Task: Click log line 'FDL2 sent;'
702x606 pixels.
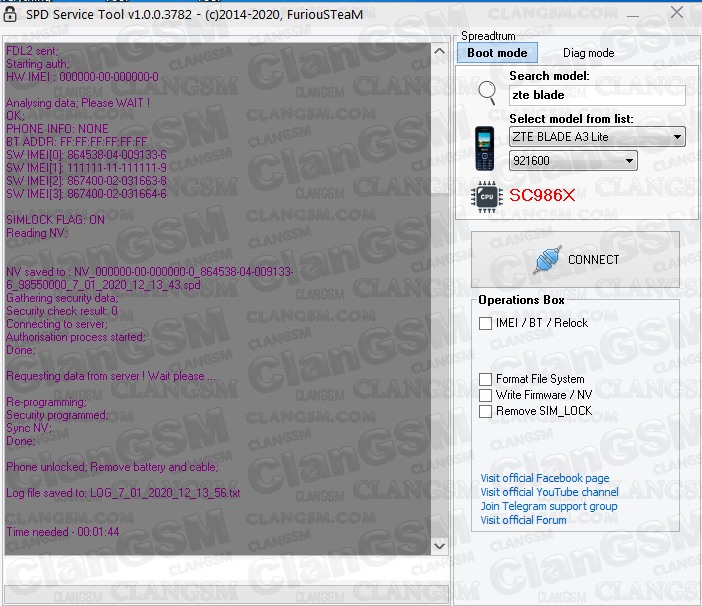Action: coord(32,51)
